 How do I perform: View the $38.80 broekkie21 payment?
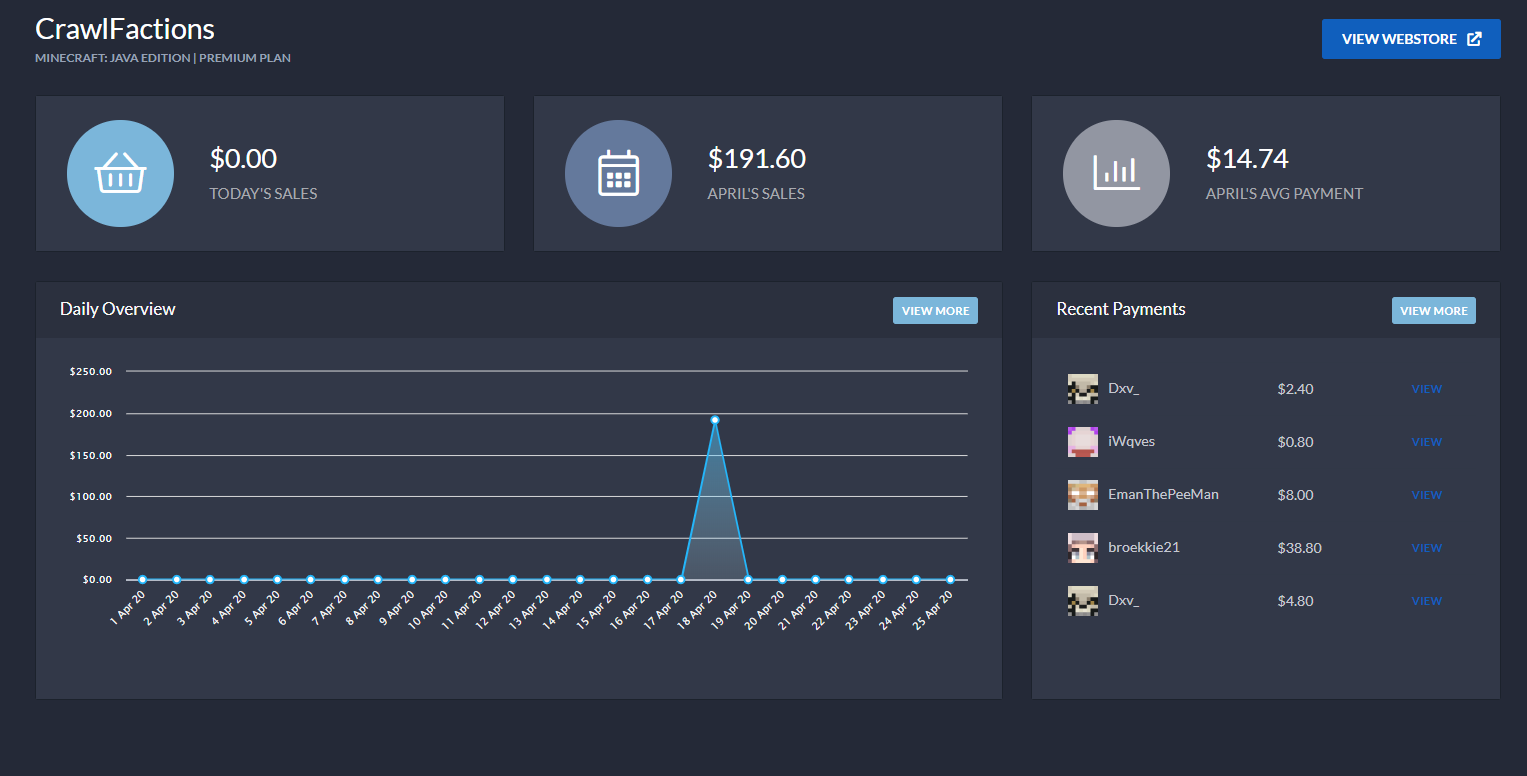click(x=1426, y=548)
